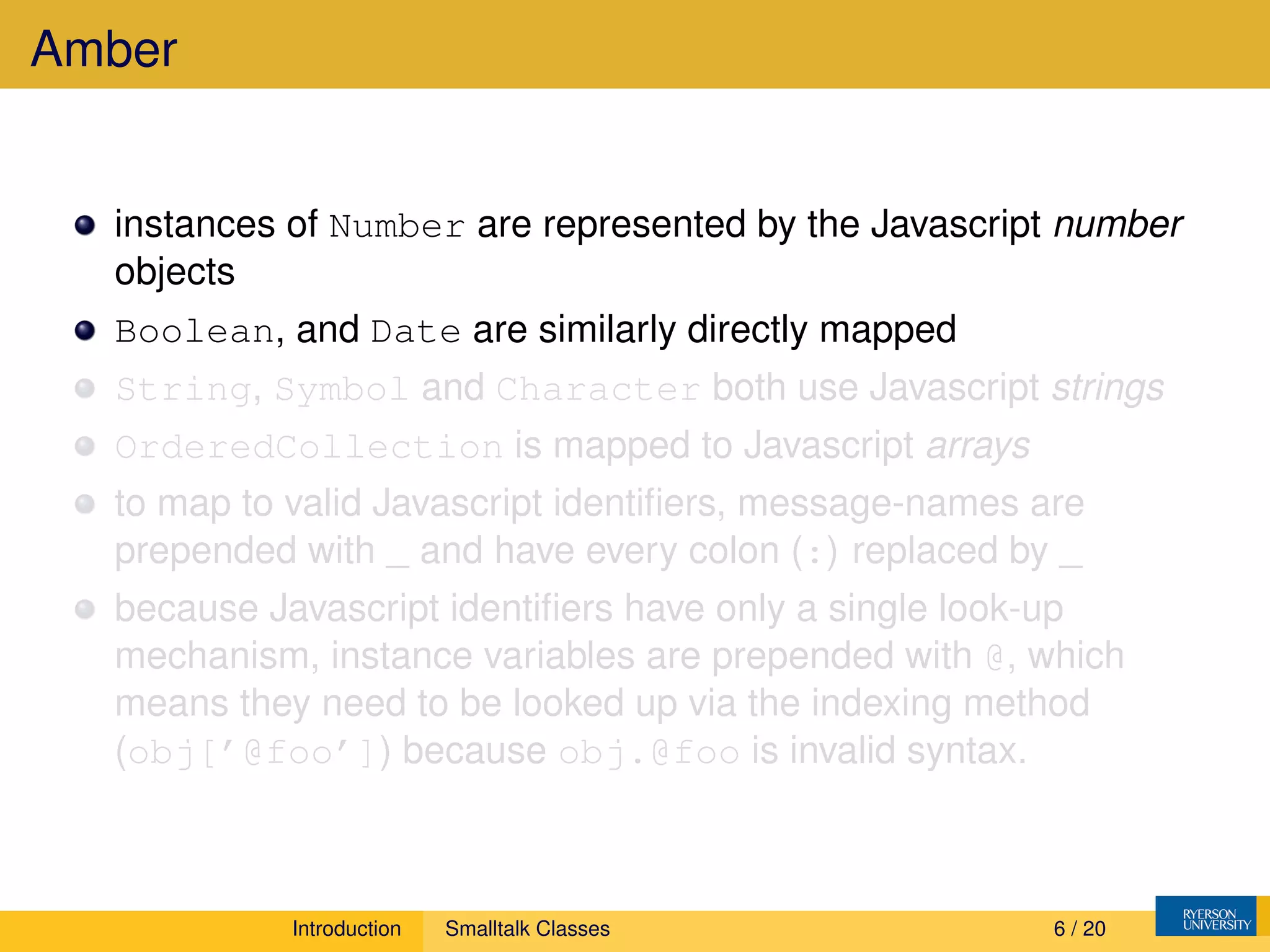Select the Boolean and Date bullet line

pos(535,330)
